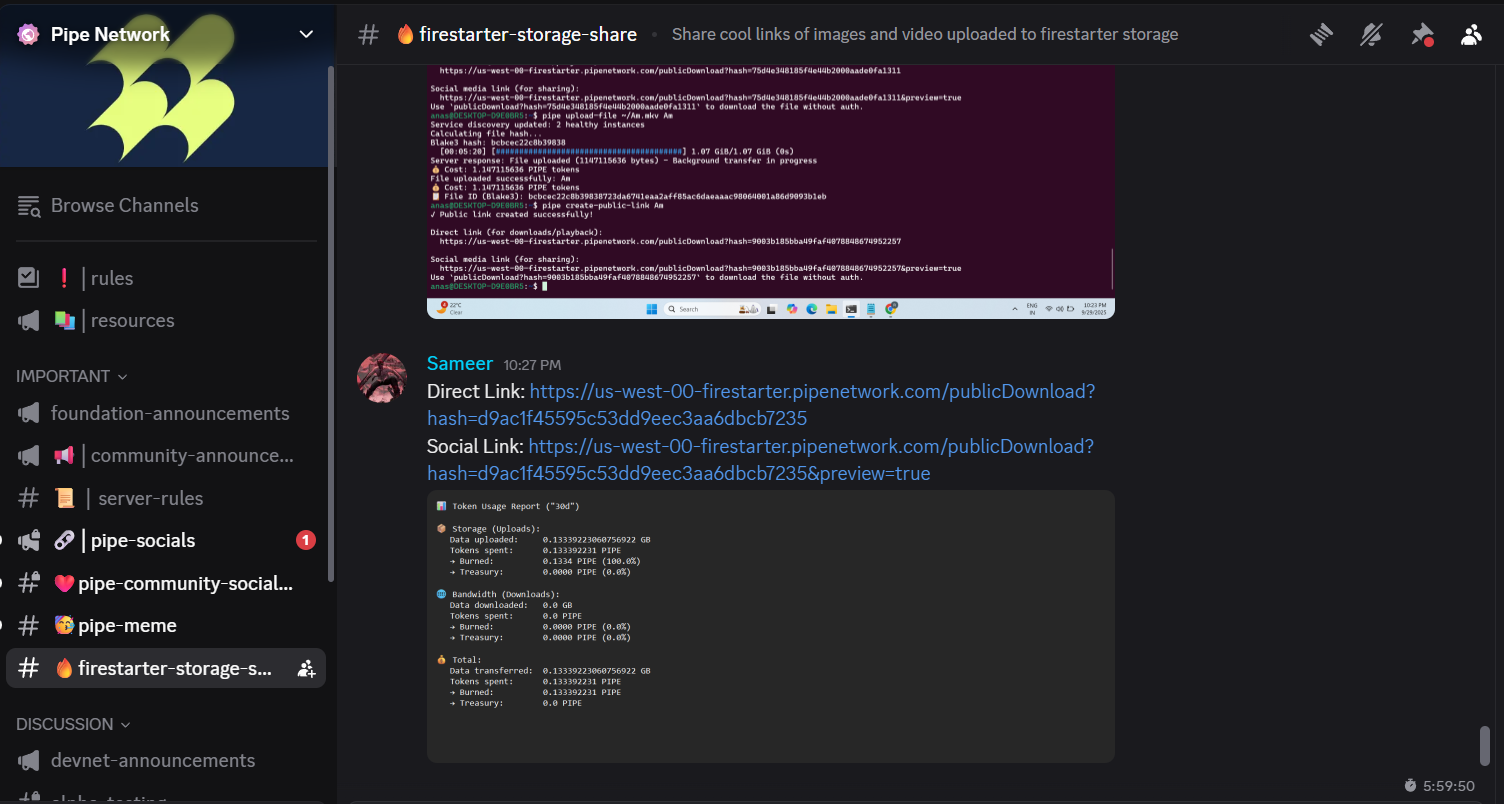Screen dimensions: 1504x804
Task: Open the Token Usage Report image
Action: 770,626
